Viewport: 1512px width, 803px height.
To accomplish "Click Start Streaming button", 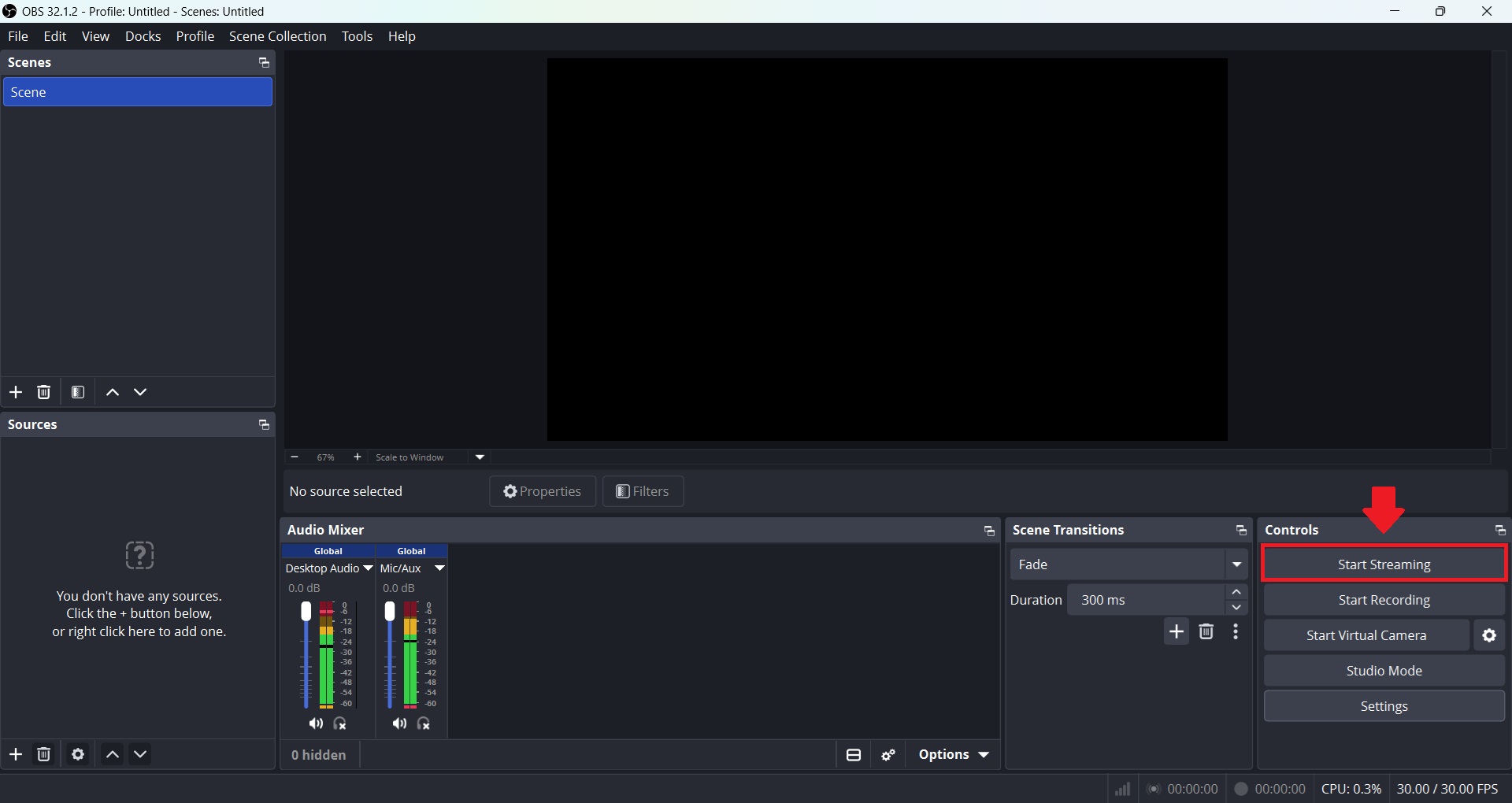I will tap(1384, 564).
